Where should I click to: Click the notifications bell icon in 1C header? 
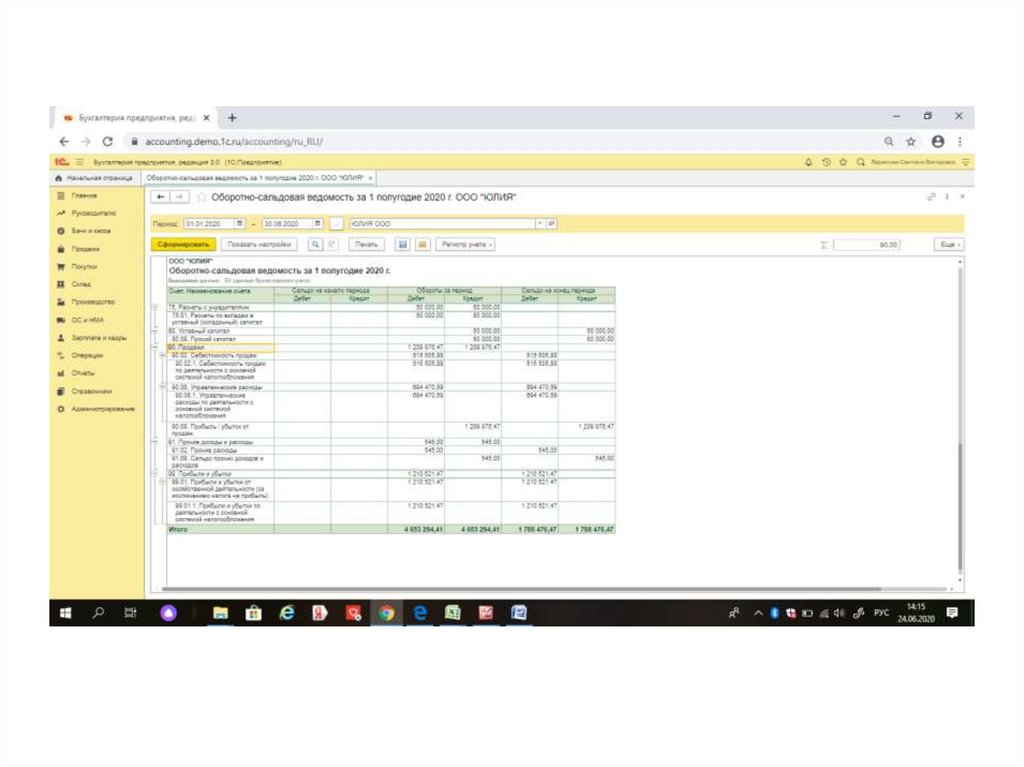click(809, 162)
